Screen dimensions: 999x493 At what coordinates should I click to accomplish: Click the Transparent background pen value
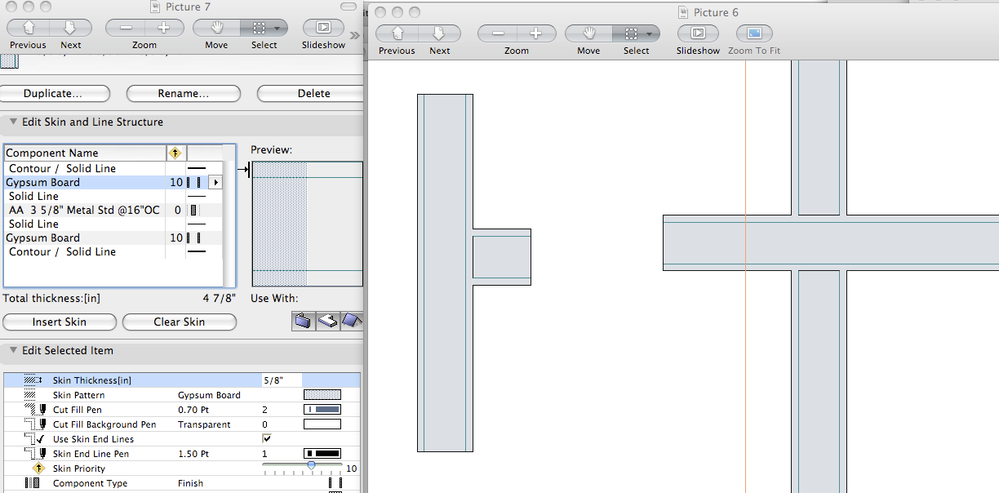pyautogui.click(x=204, y=424)
